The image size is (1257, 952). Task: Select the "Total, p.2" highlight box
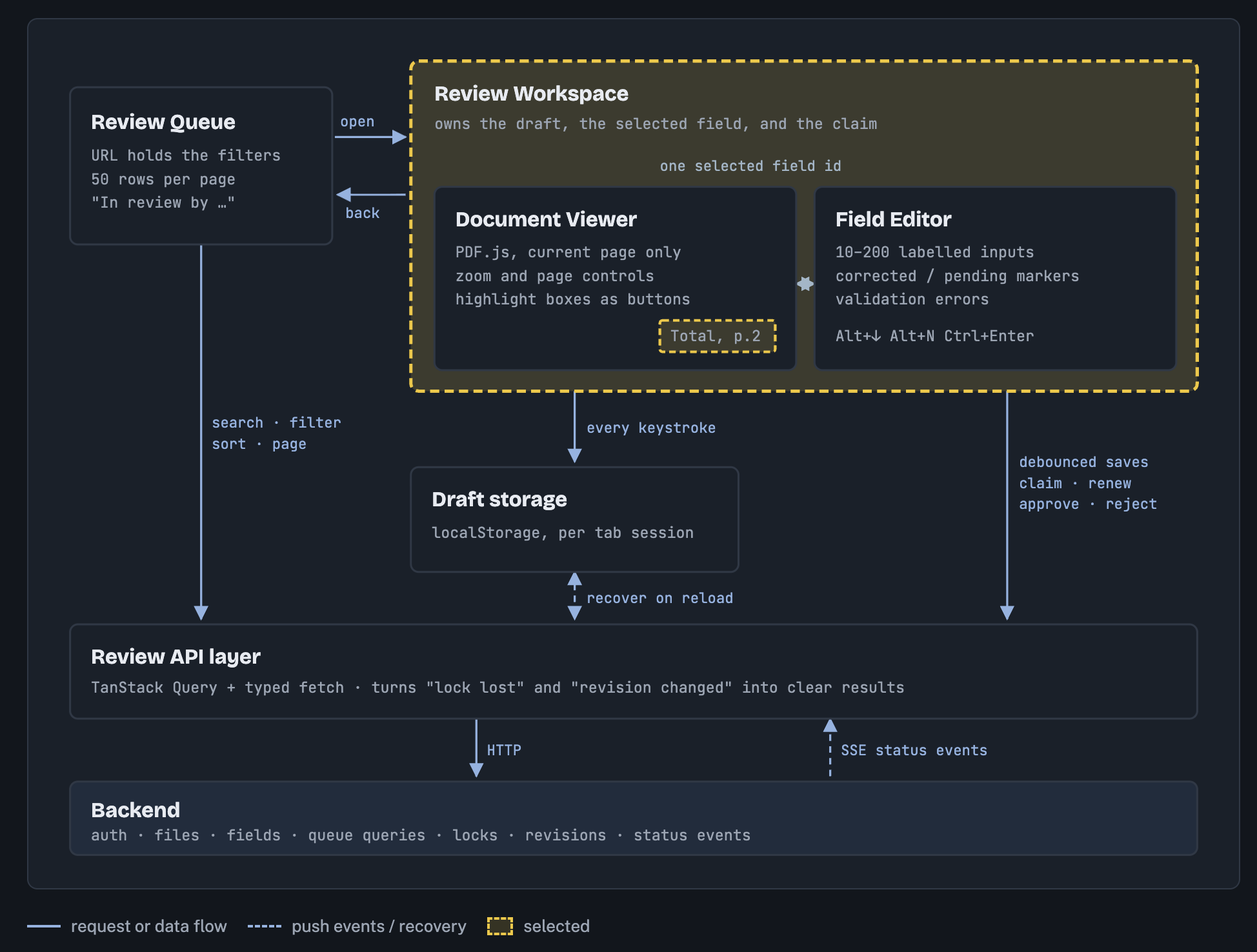717,336
